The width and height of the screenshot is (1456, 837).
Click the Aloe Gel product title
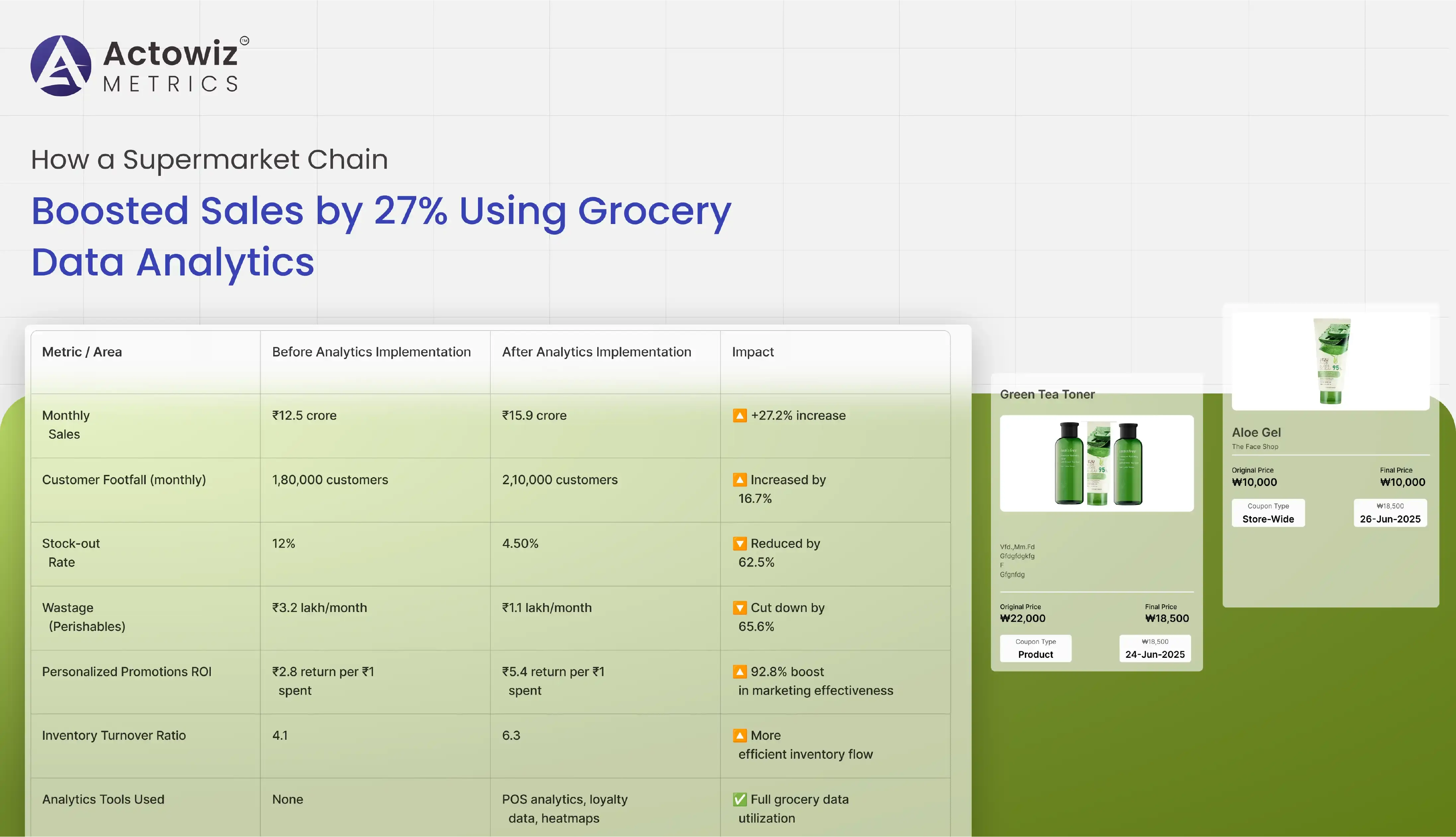pos(1256,432)
